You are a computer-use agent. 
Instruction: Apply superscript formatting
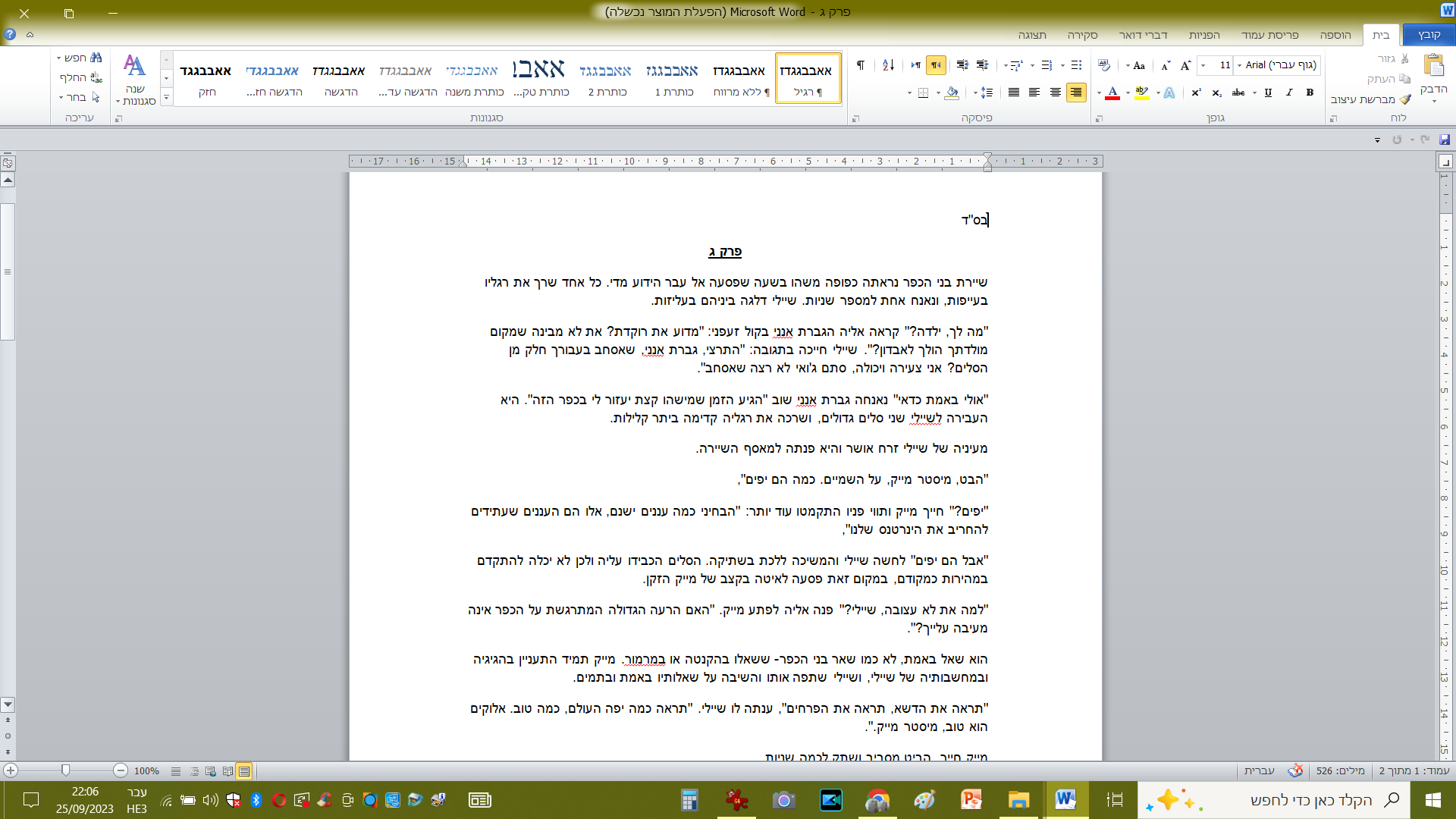(1196, 93)
